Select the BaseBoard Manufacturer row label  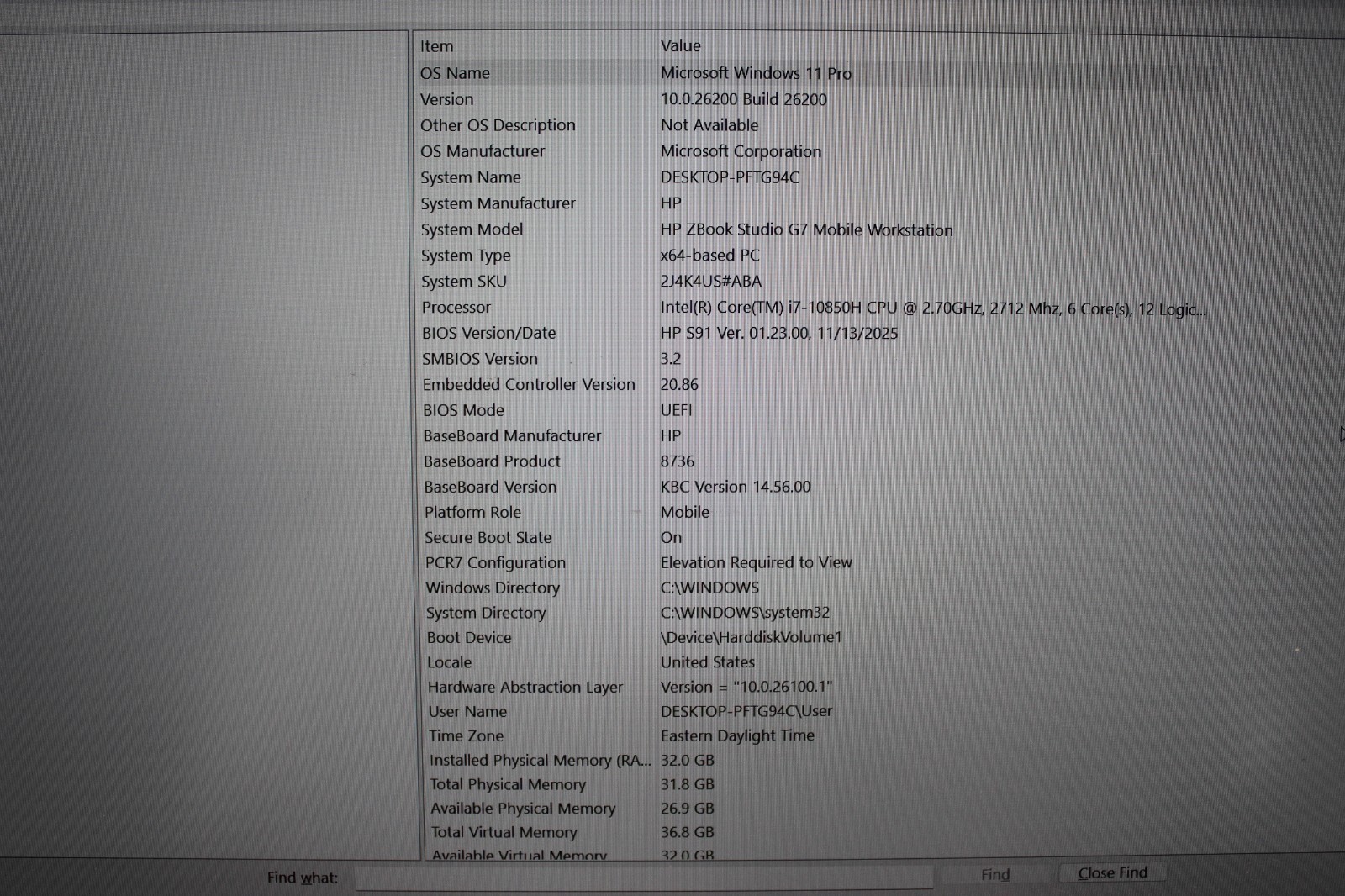tap(512, 436)
